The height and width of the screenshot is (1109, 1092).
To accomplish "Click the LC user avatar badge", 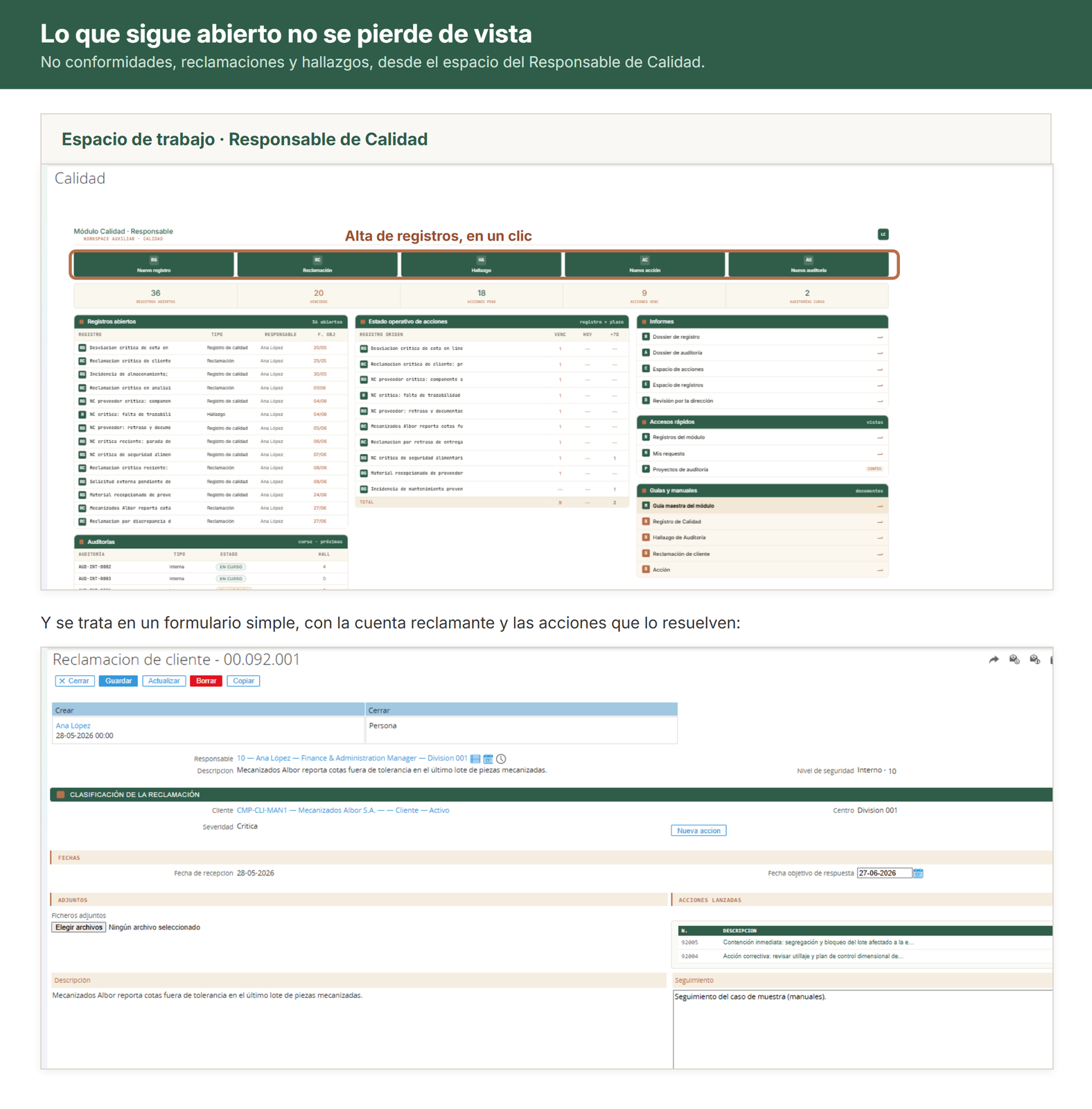I will [883, 234].
